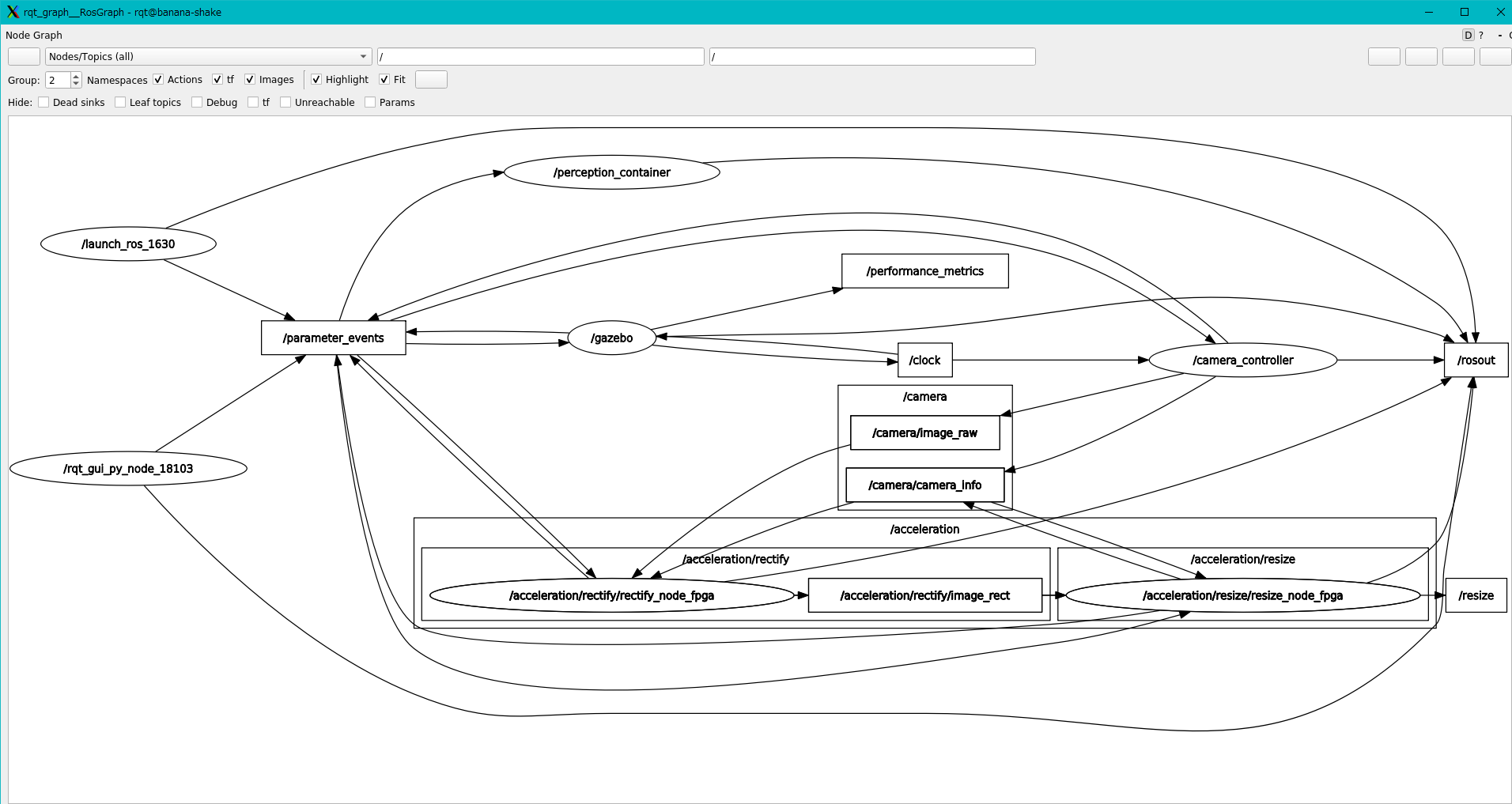1512x804 pixels.
Task: Select the rectify_node_fpga node ellipse
Action: 612,595
